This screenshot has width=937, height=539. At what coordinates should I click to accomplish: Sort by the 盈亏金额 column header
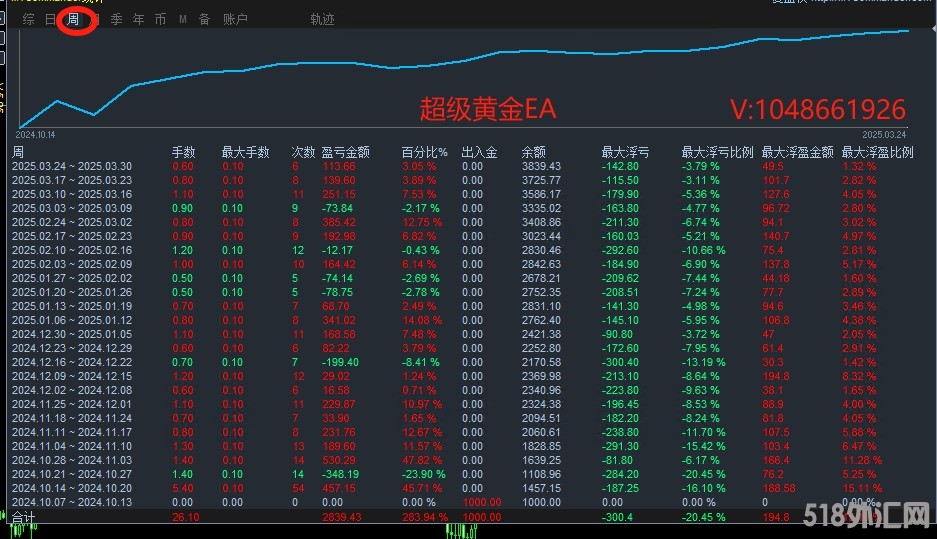click(345, 153)
